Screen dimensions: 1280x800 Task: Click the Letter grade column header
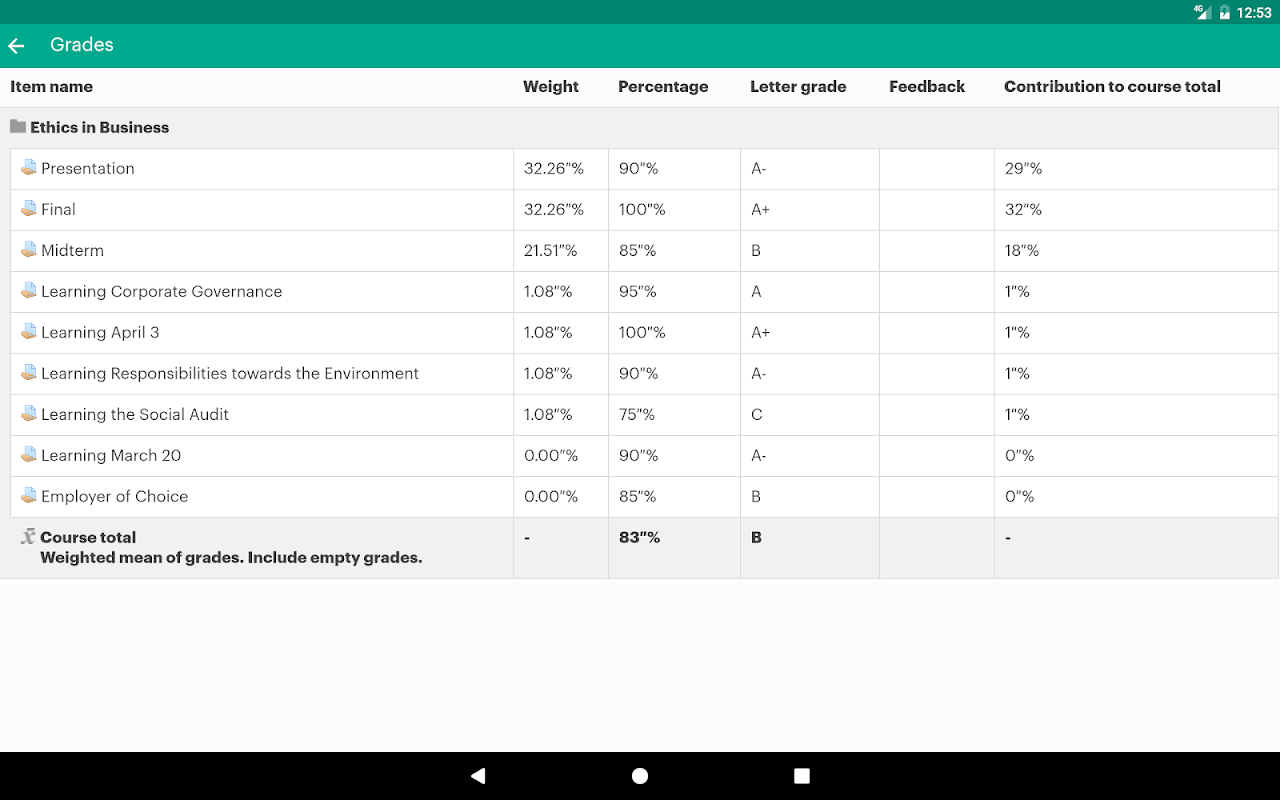coord(798,87)
